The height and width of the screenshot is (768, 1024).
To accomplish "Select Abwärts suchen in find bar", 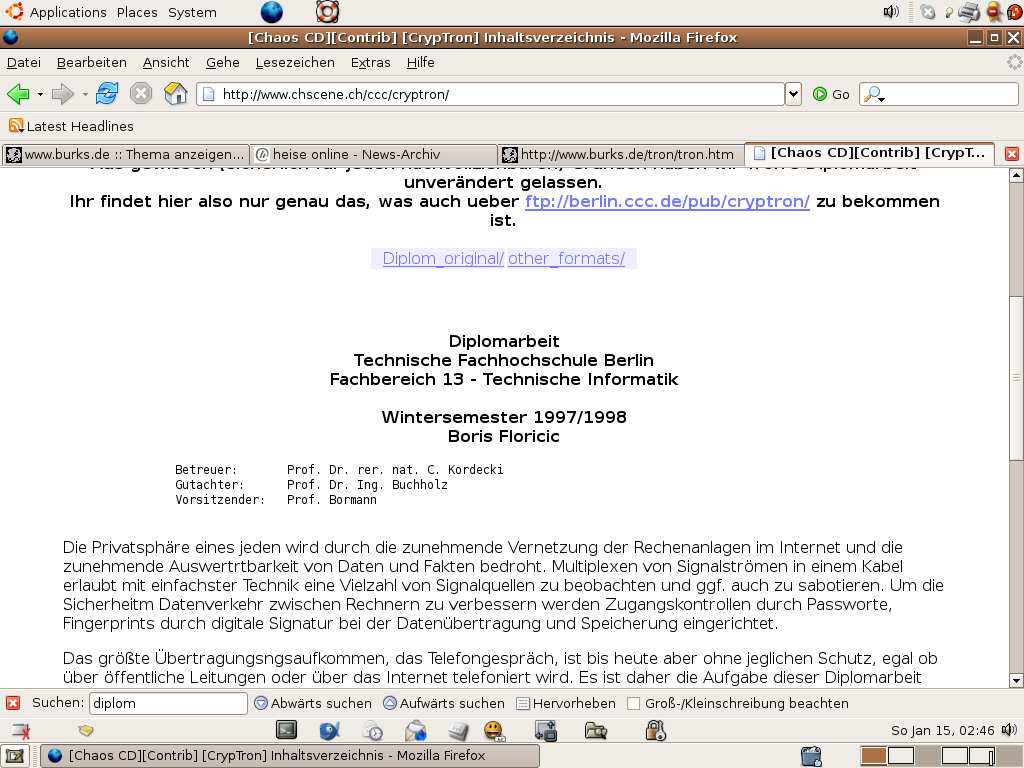I will (x=313, y=703).
